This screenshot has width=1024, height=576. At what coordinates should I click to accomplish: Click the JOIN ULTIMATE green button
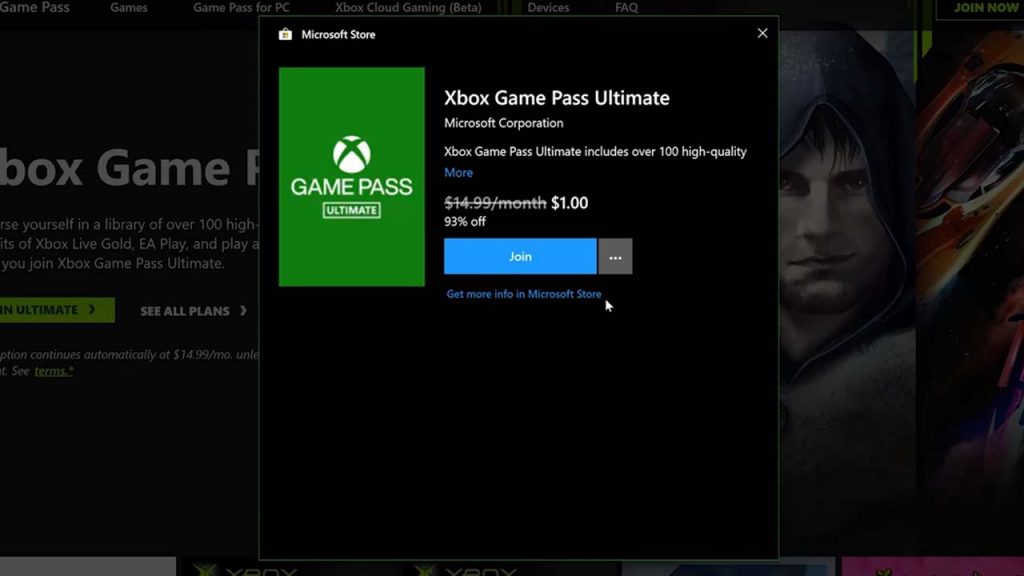coord(57,310)
